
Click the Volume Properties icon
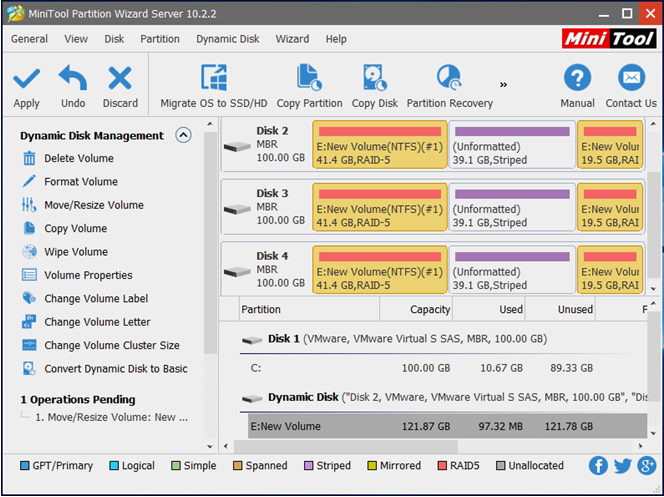29,275
